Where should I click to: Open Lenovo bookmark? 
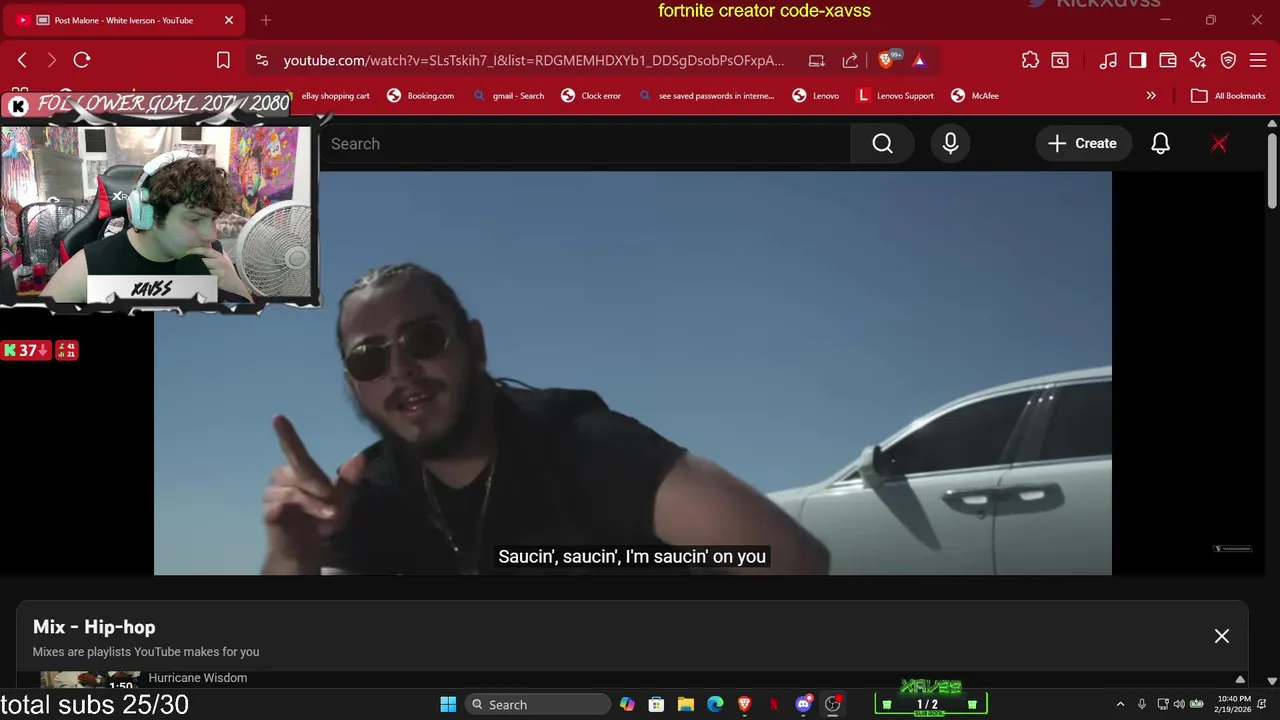[816, 96]
